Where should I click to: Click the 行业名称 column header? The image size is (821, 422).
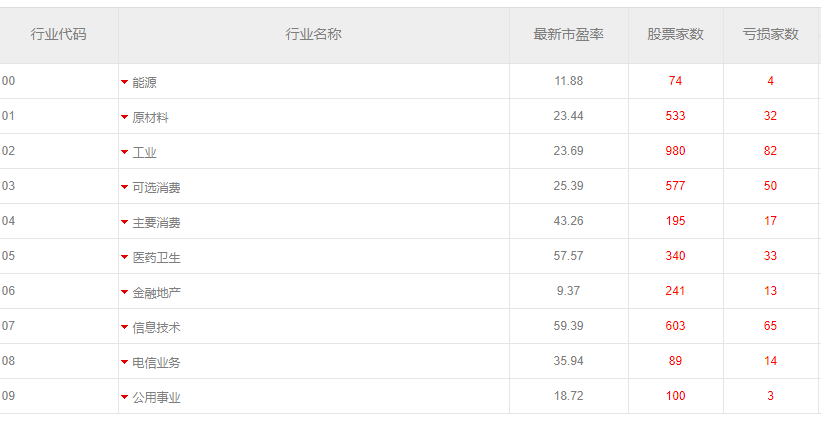313,35
